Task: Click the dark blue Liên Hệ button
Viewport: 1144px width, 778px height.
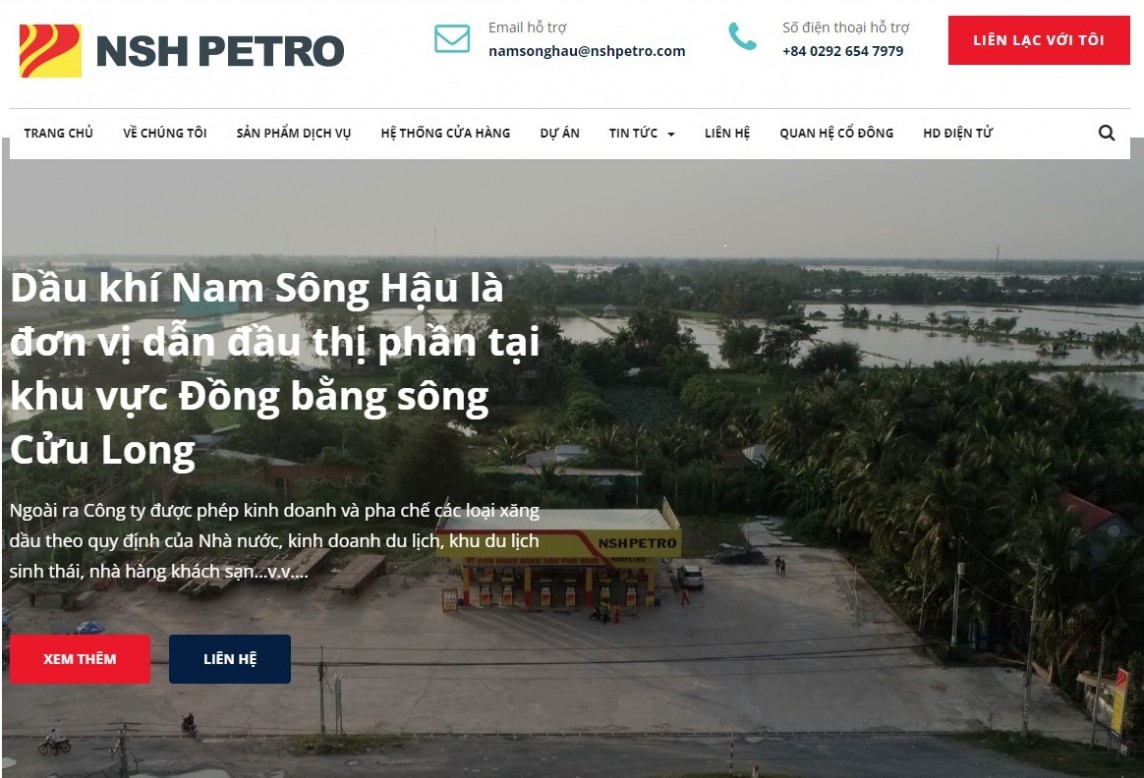Action: click(230, 659)
